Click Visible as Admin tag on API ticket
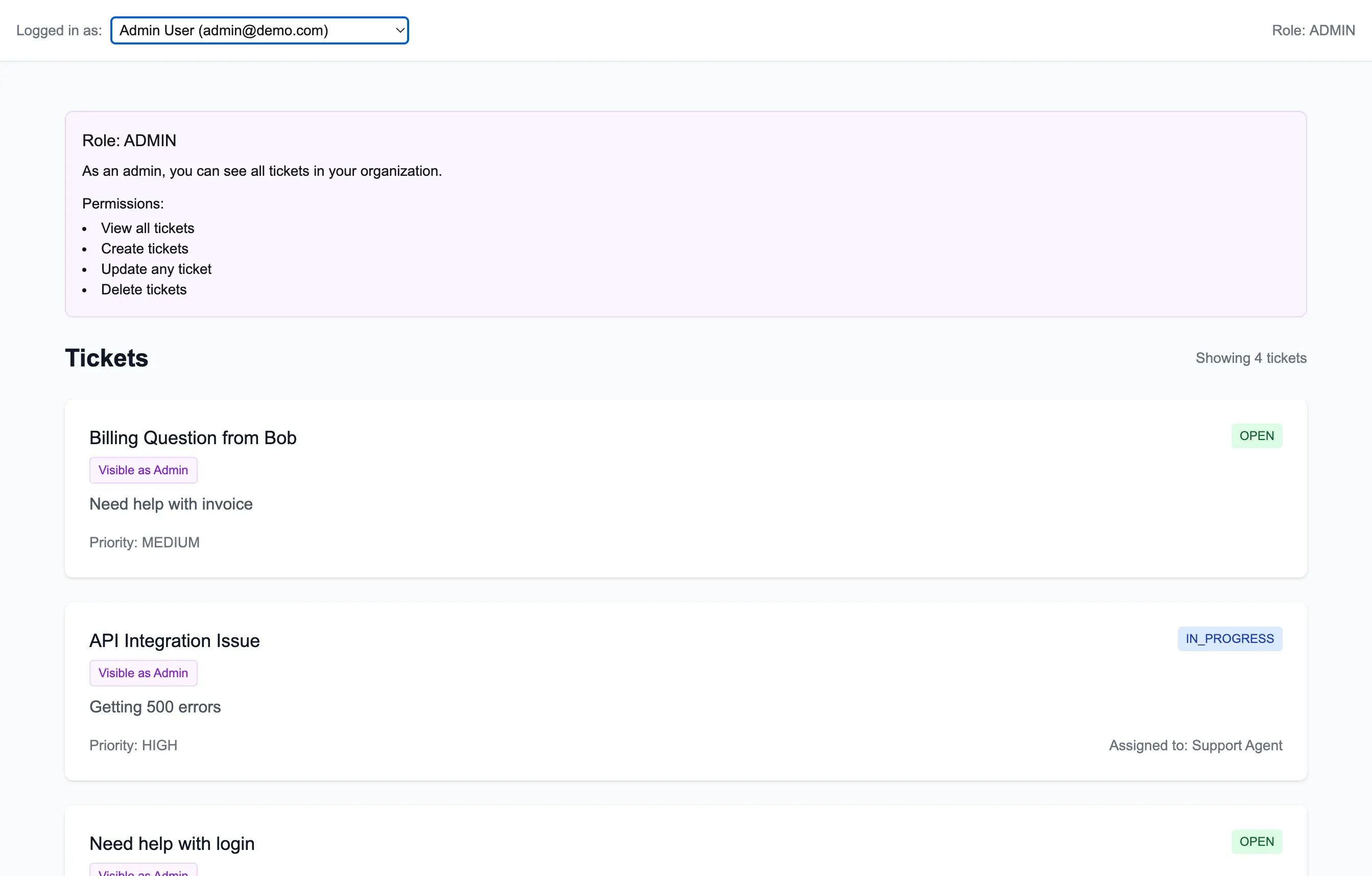 click(x=143, y=673)
